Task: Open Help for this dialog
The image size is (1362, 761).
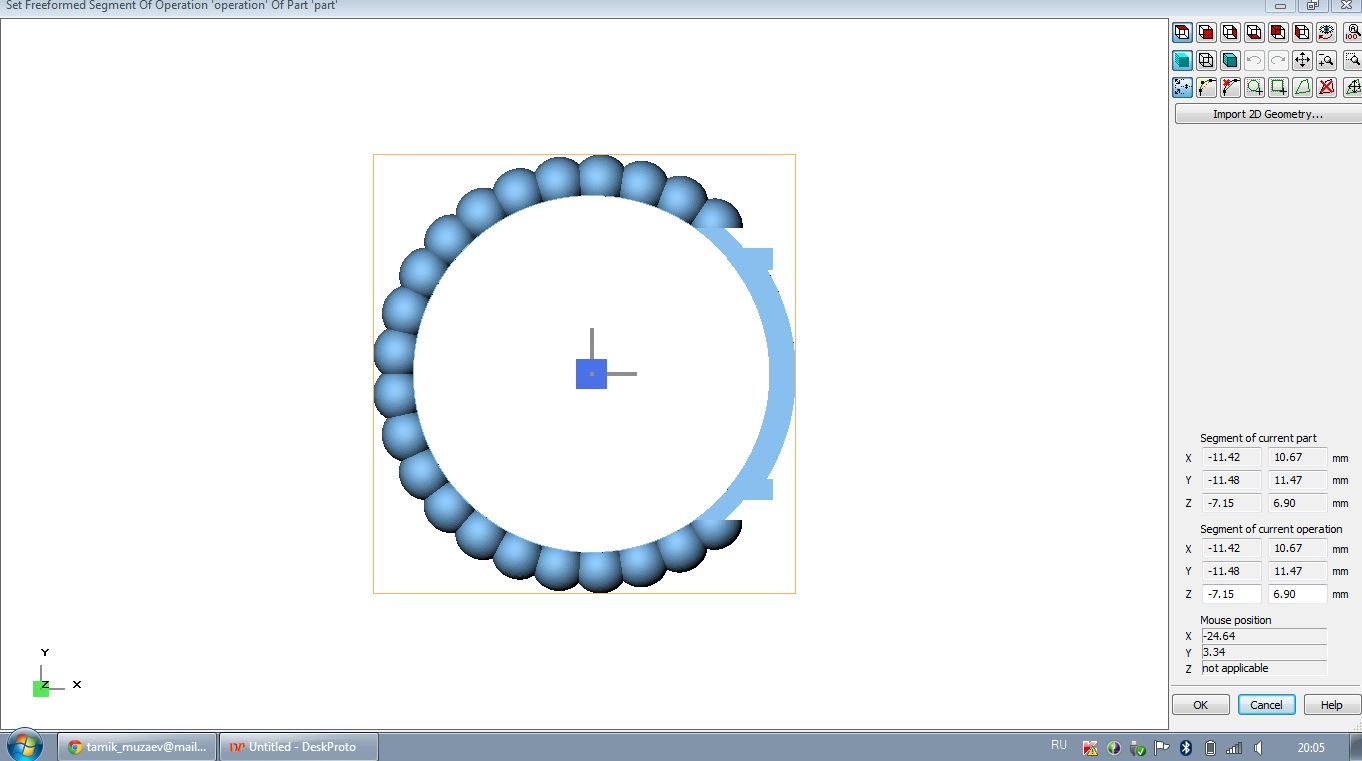Action: (x=1331, y=705)
